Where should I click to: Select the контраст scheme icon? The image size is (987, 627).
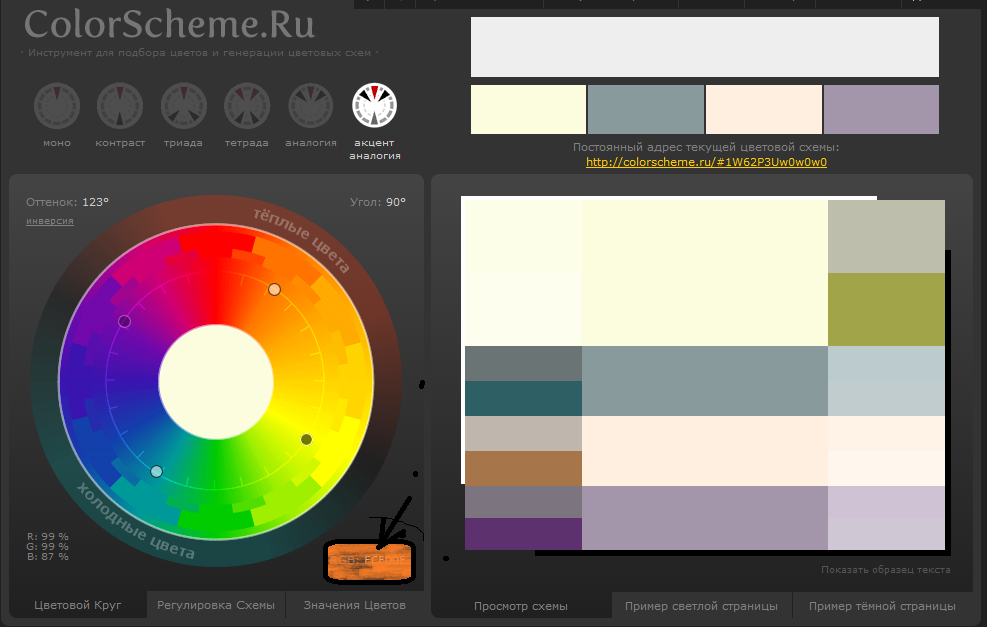120,106
